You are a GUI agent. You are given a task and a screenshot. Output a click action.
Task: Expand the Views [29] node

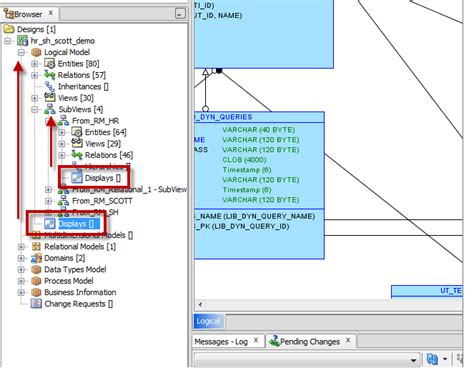[x=62, y=144]
